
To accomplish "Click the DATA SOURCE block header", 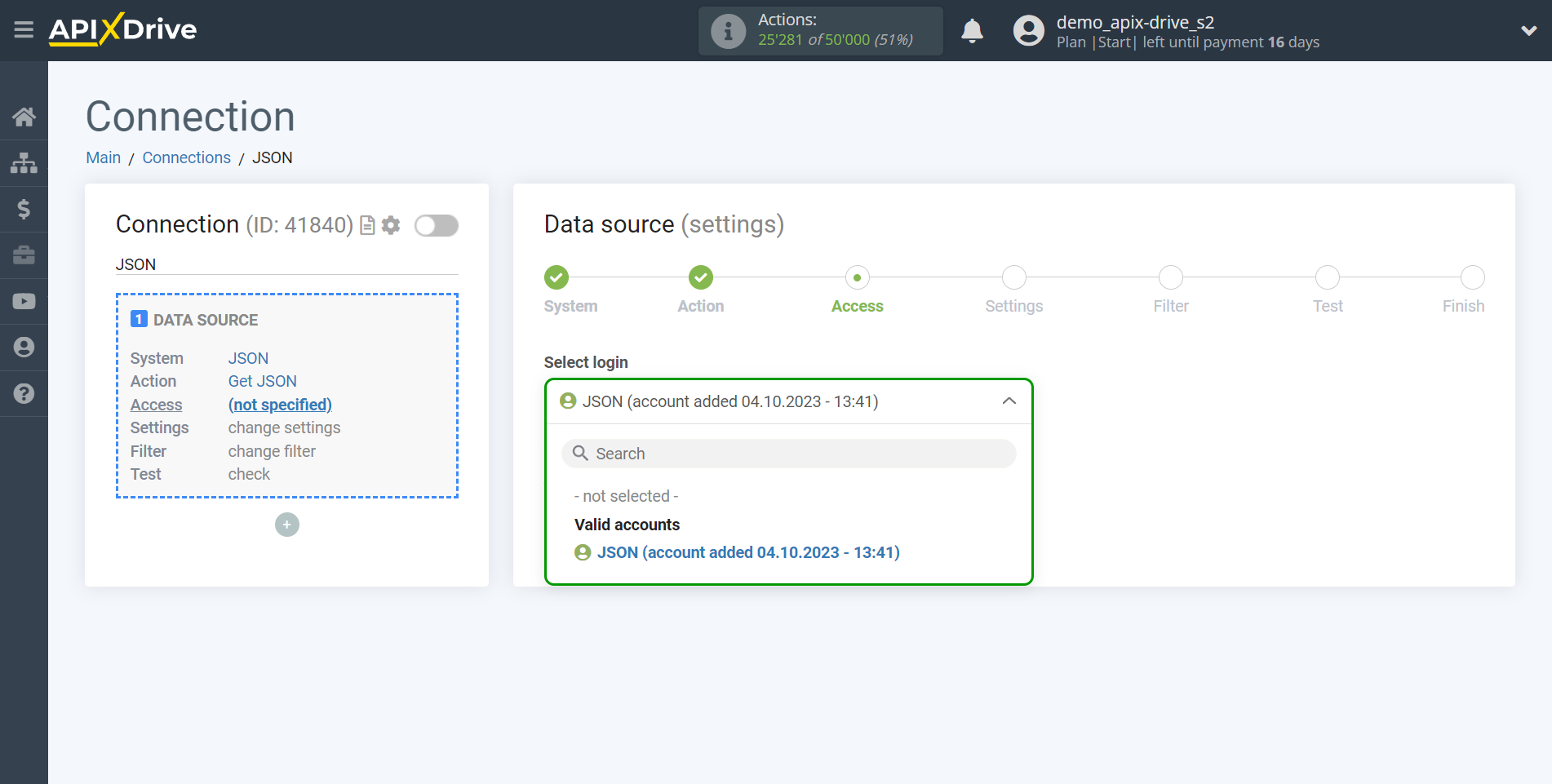I will click(x=194, y=320).
